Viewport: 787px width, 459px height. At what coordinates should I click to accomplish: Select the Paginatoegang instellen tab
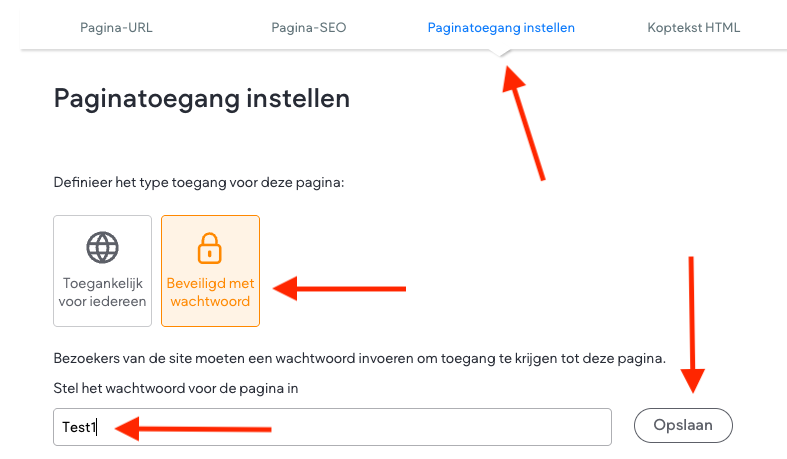[x=501, y=28]
